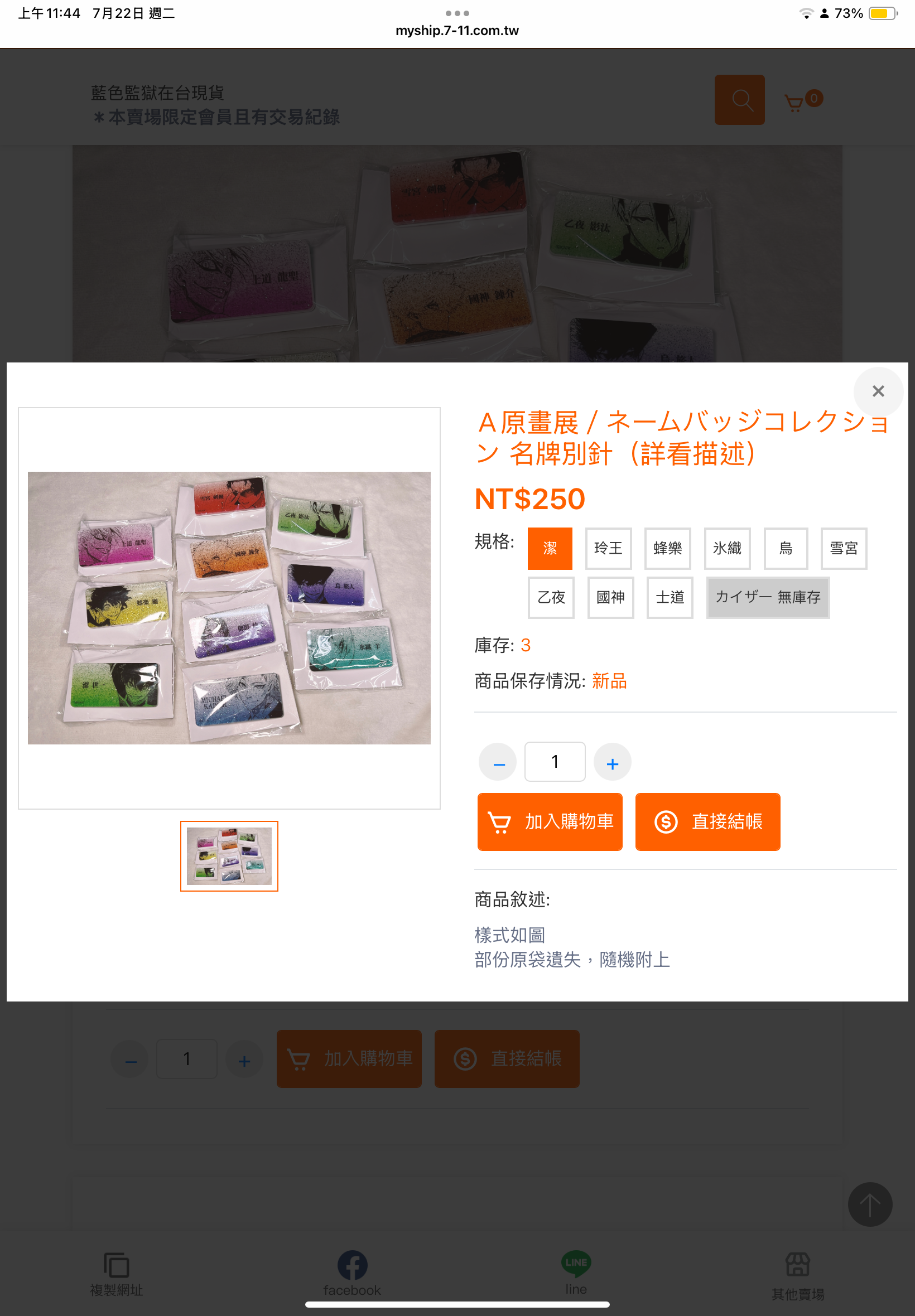Pick the 國神 option
915x1316 pixels.
(610, 598)
